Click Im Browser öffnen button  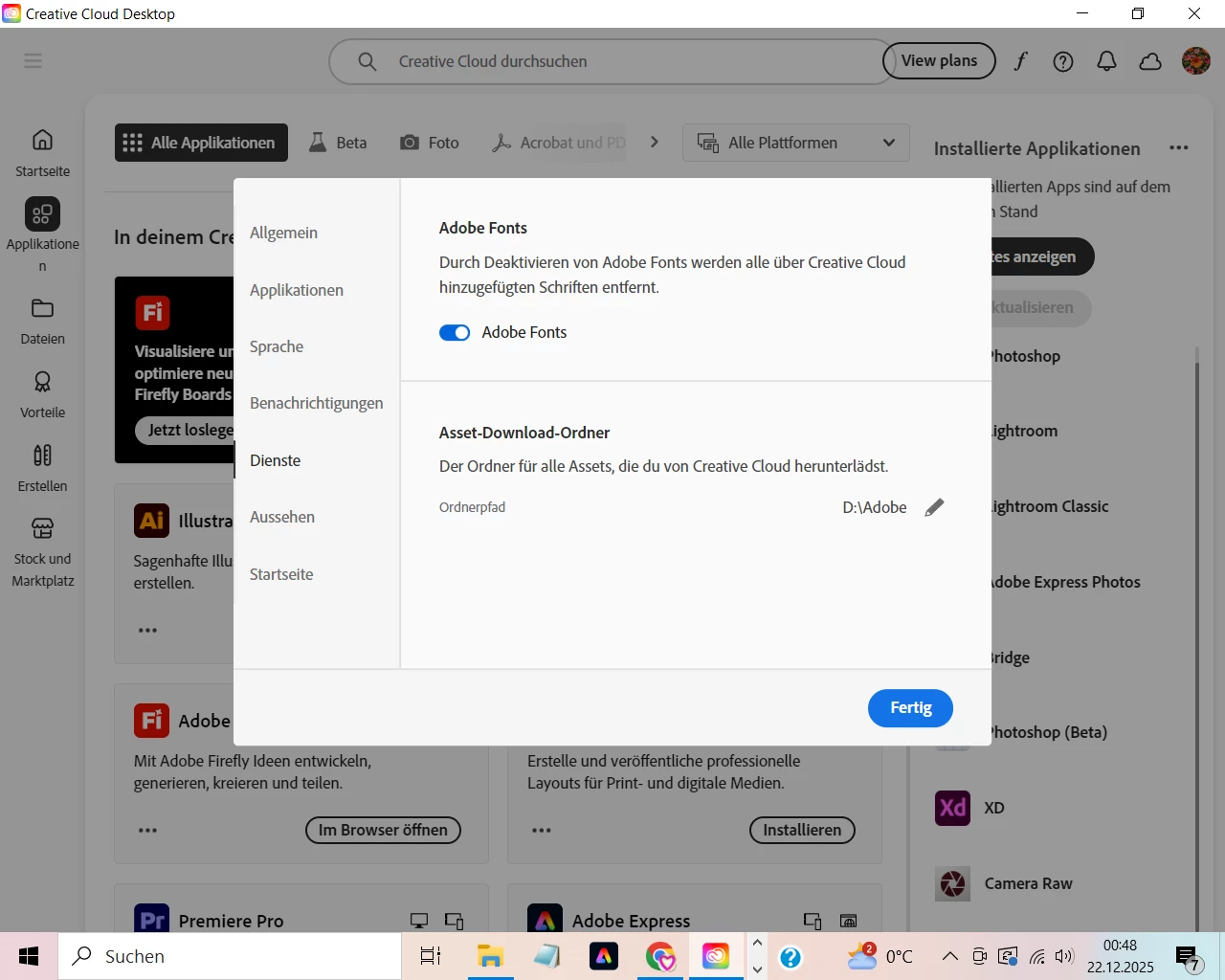tap(383, 831)
